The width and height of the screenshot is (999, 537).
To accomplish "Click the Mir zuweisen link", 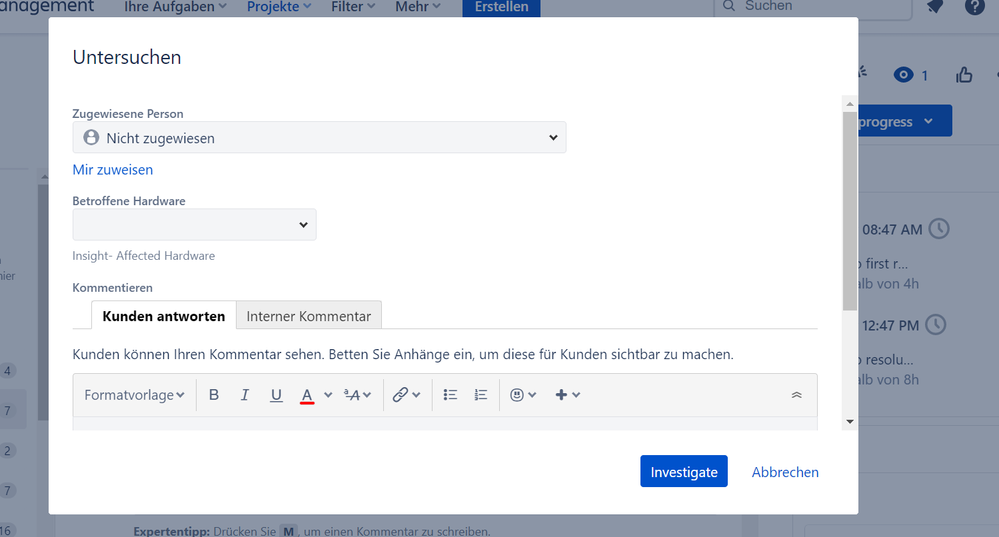I will [x=113, y=169].
